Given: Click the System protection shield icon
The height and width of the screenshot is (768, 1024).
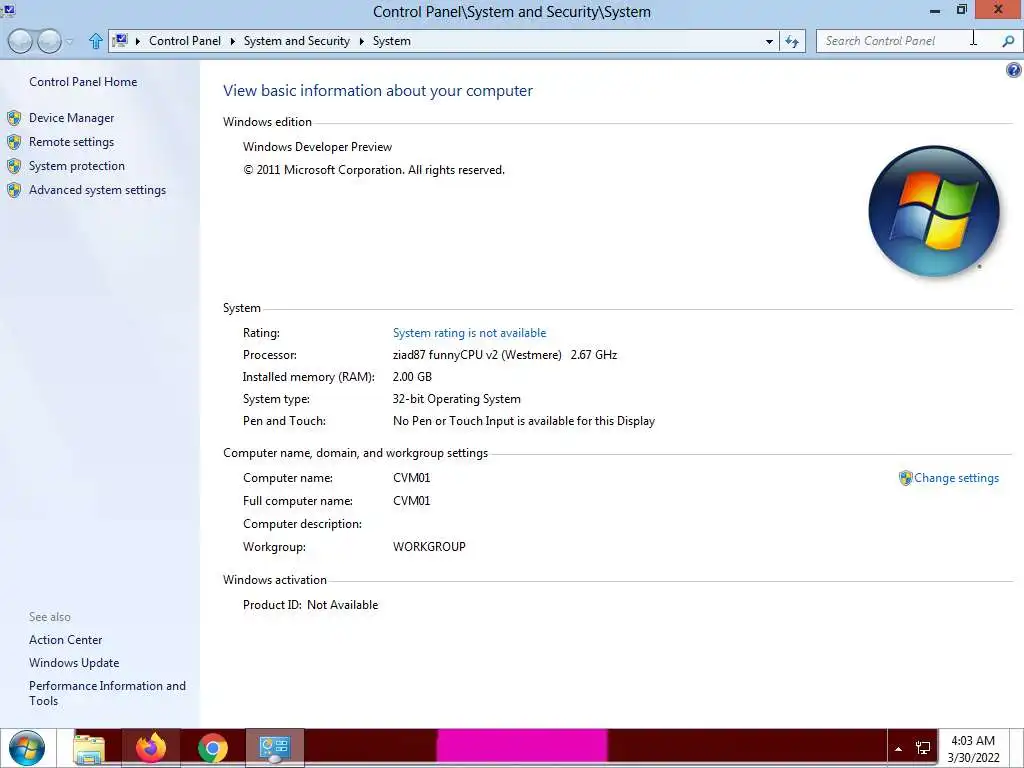Looking at the screenshot, I should pyautogui.click(x=14, y=166).
